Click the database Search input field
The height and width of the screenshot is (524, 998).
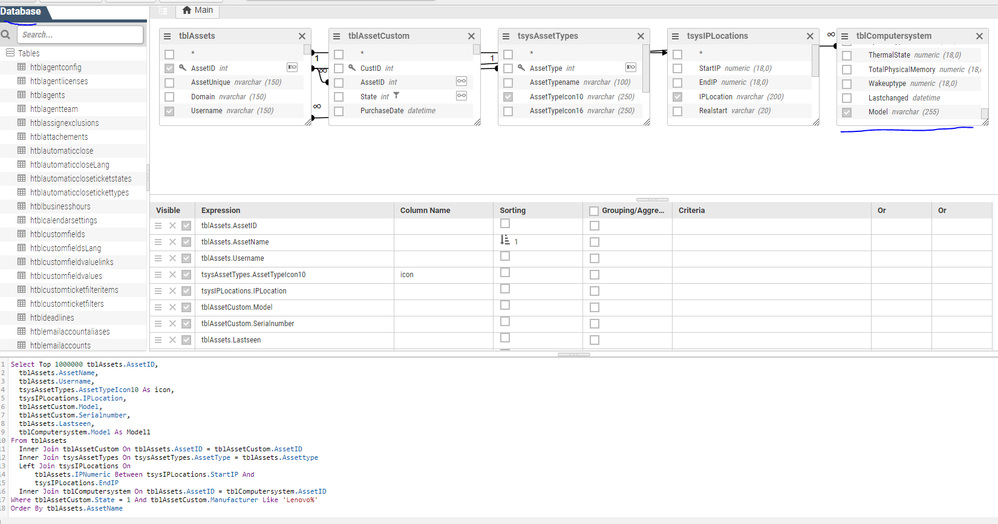77,34
